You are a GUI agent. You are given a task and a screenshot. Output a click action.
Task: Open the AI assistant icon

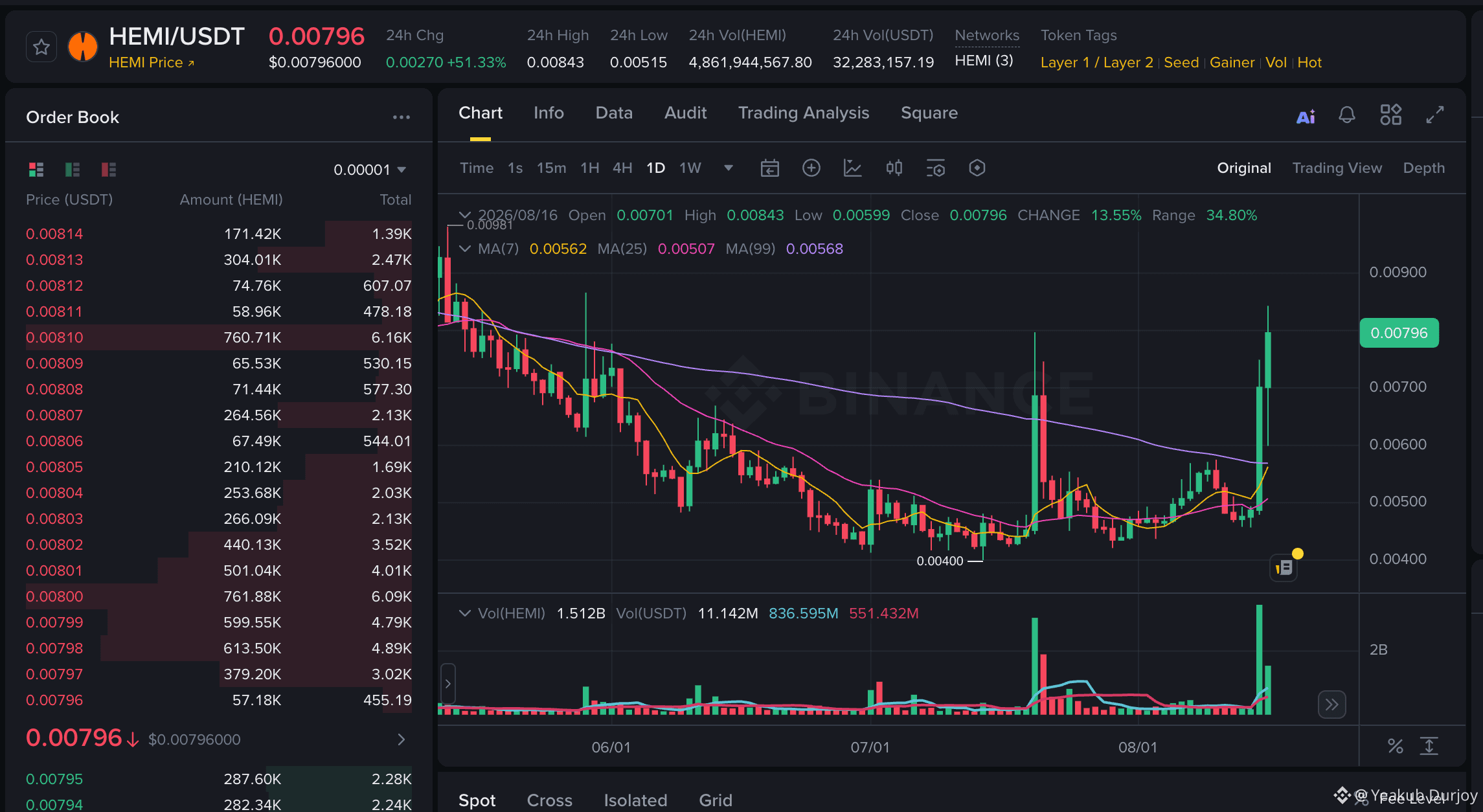1306,116
